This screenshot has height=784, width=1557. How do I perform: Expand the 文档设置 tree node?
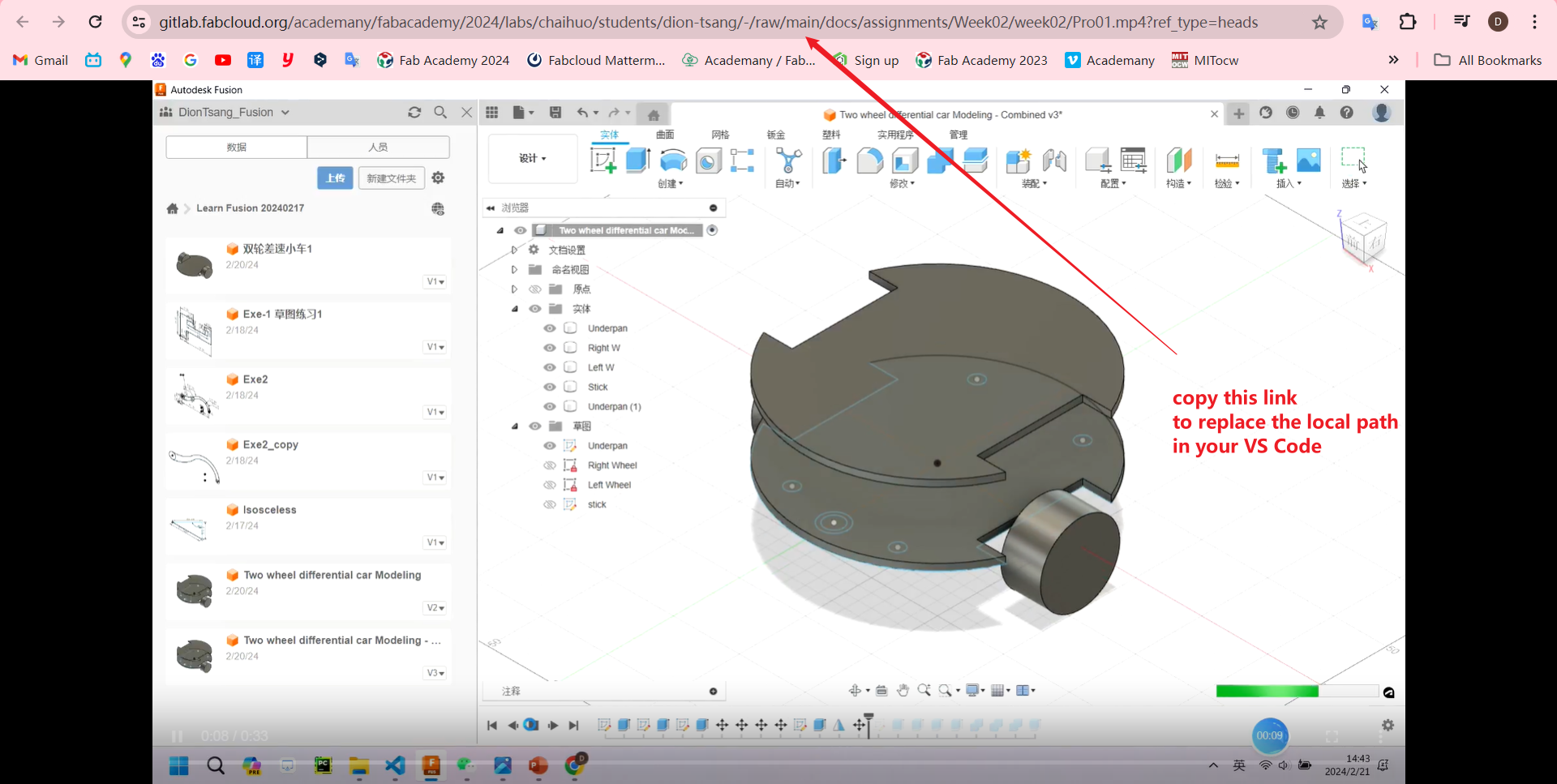point(514,250)
